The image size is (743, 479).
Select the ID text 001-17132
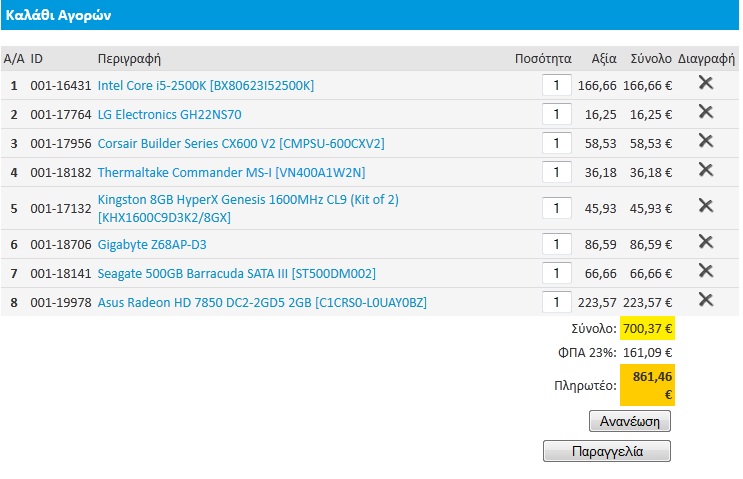[x=61, y=208]
